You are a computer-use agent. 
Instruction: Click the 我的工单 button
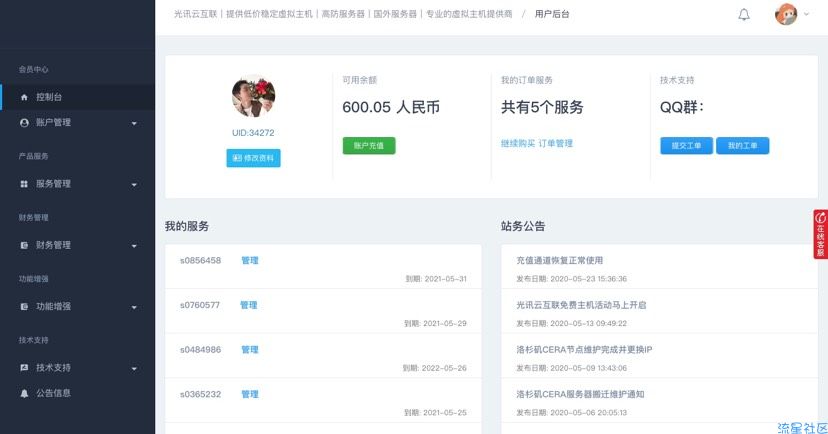point(742,146)
